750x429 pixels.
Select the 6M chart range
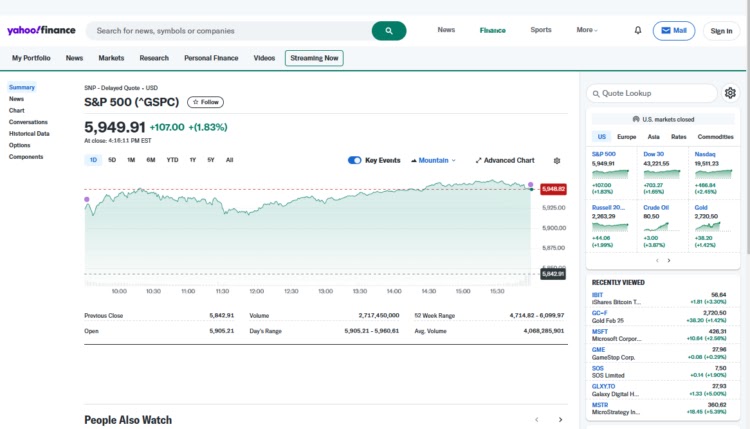151,160
